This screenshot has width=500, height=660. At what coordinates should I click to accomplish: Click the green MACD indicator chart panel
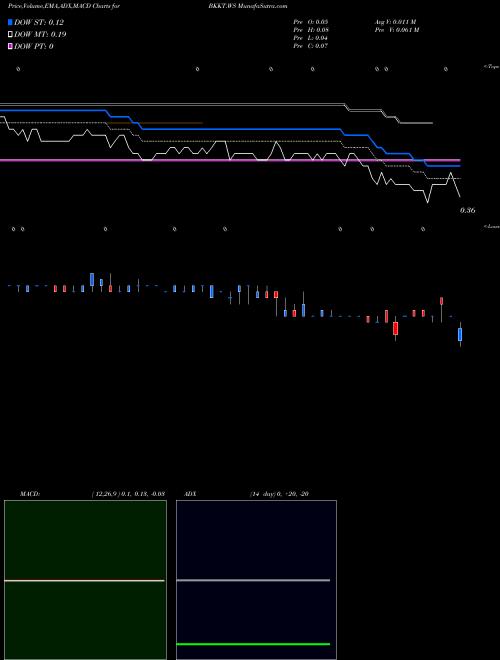pos(85,580)
